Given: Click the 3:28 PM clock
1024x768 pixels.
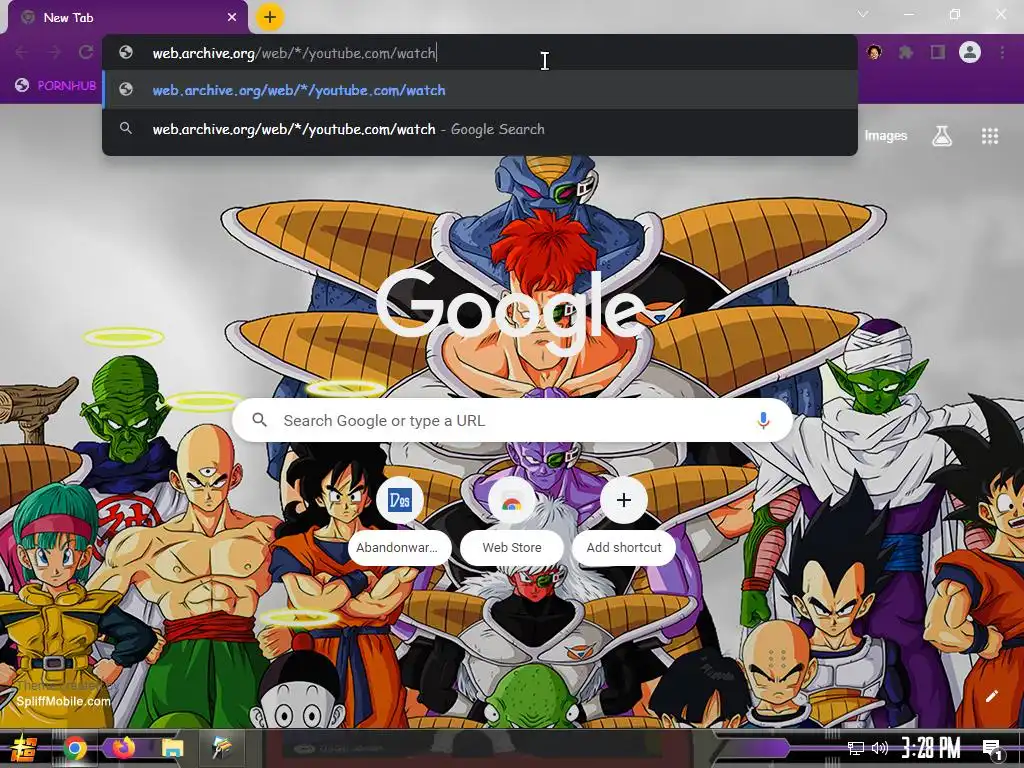Looking at the screenshot, I should pyautogui.click(x=931, y=748).
